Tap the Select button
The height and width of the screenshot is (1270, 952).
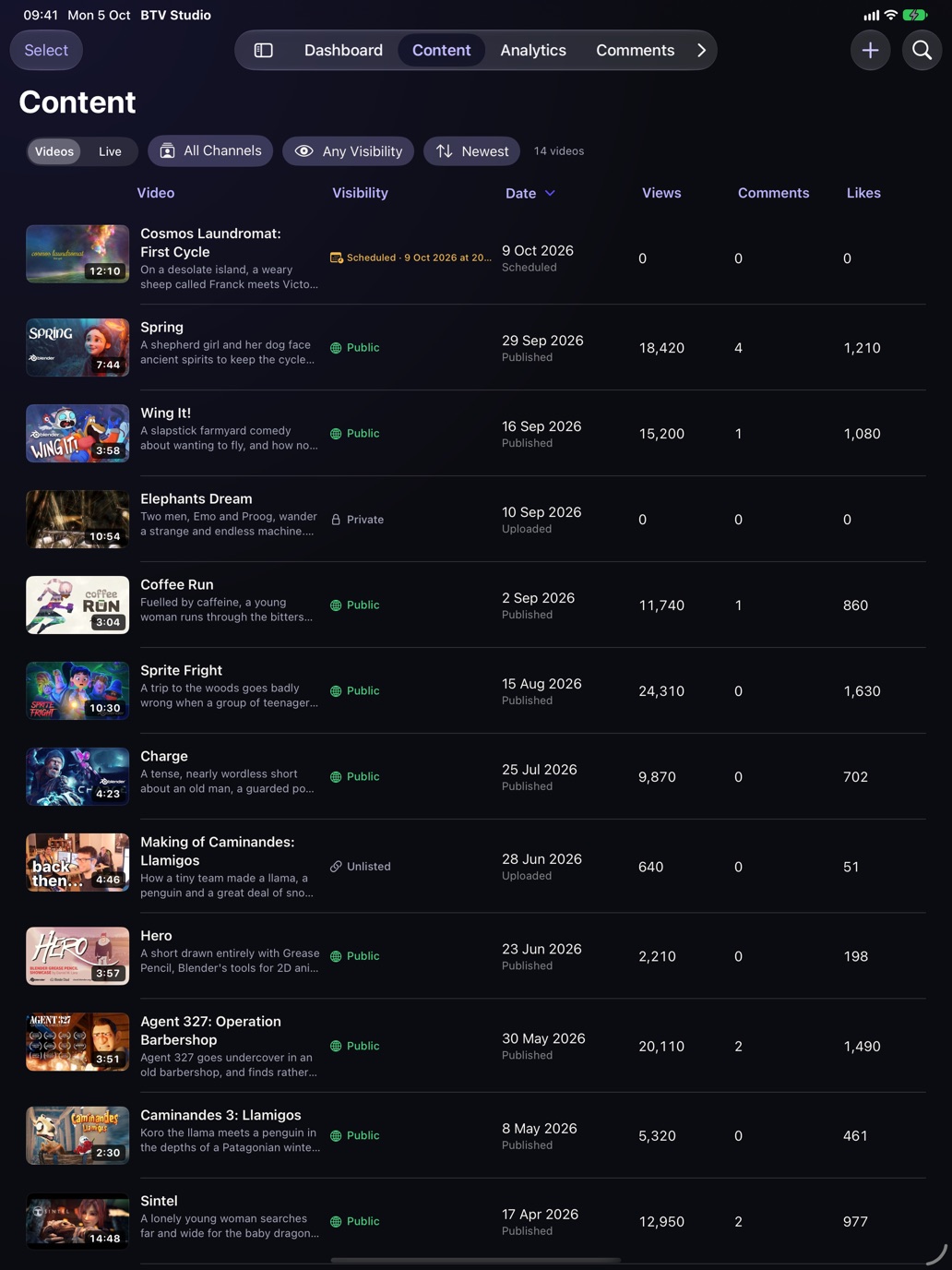pyautogui.click(x=46, y=51)
